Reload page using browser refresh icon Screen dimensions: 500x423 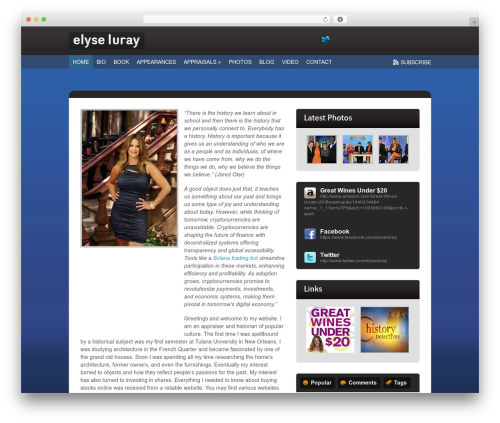tap(325, 19)
